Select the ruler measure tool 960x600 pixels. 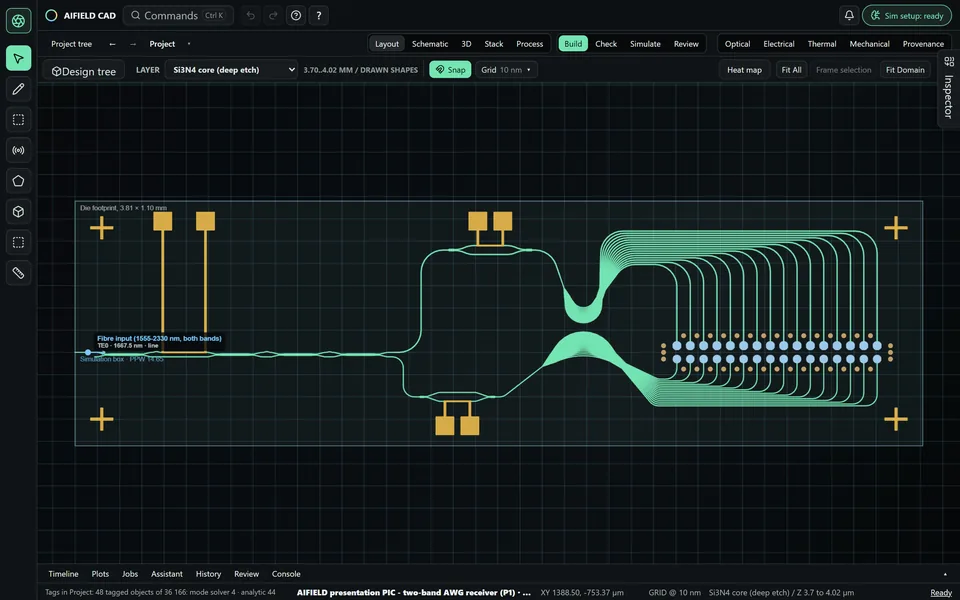[18, 272]
